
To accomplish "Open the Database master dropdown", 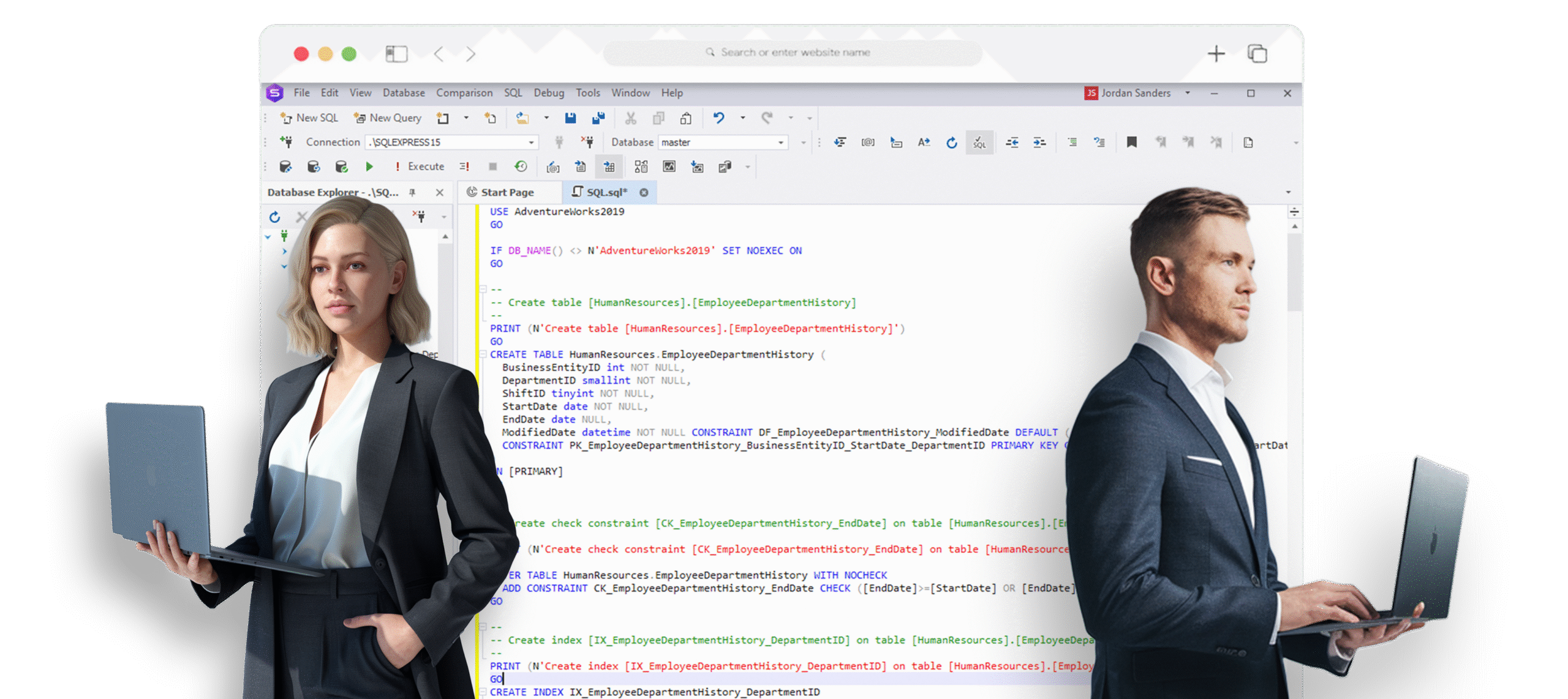I will (780, 142).
